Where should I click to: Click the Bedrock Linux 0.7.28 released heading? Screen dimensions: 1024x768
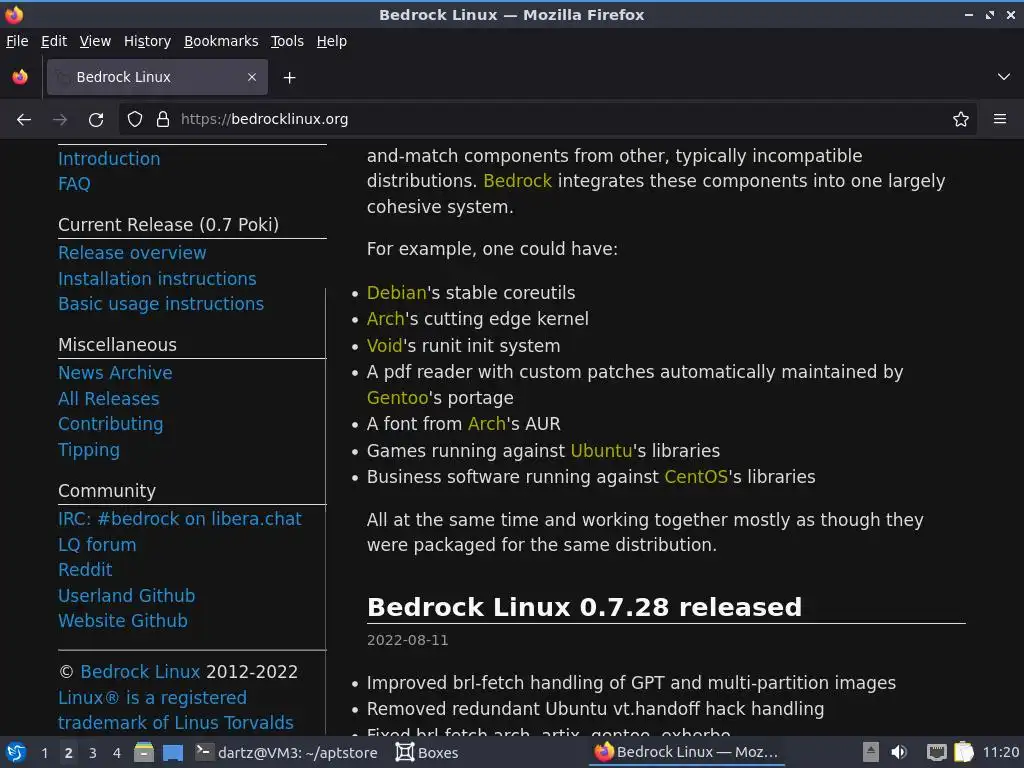click(x=584, y=607)
